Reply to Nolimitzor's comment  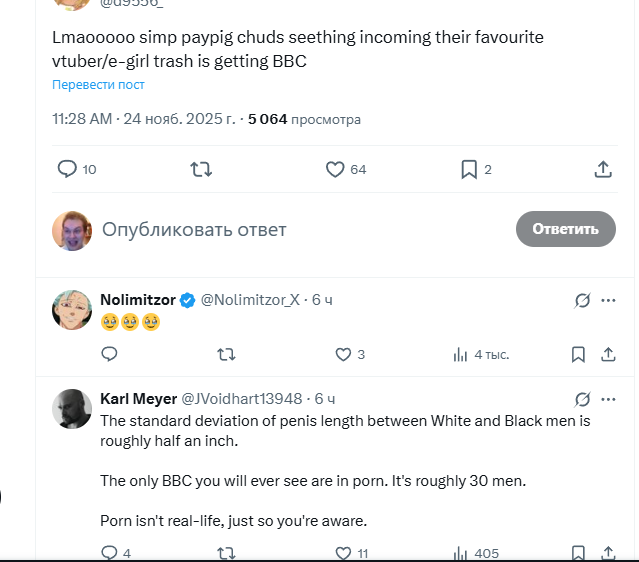pos(110,354)
